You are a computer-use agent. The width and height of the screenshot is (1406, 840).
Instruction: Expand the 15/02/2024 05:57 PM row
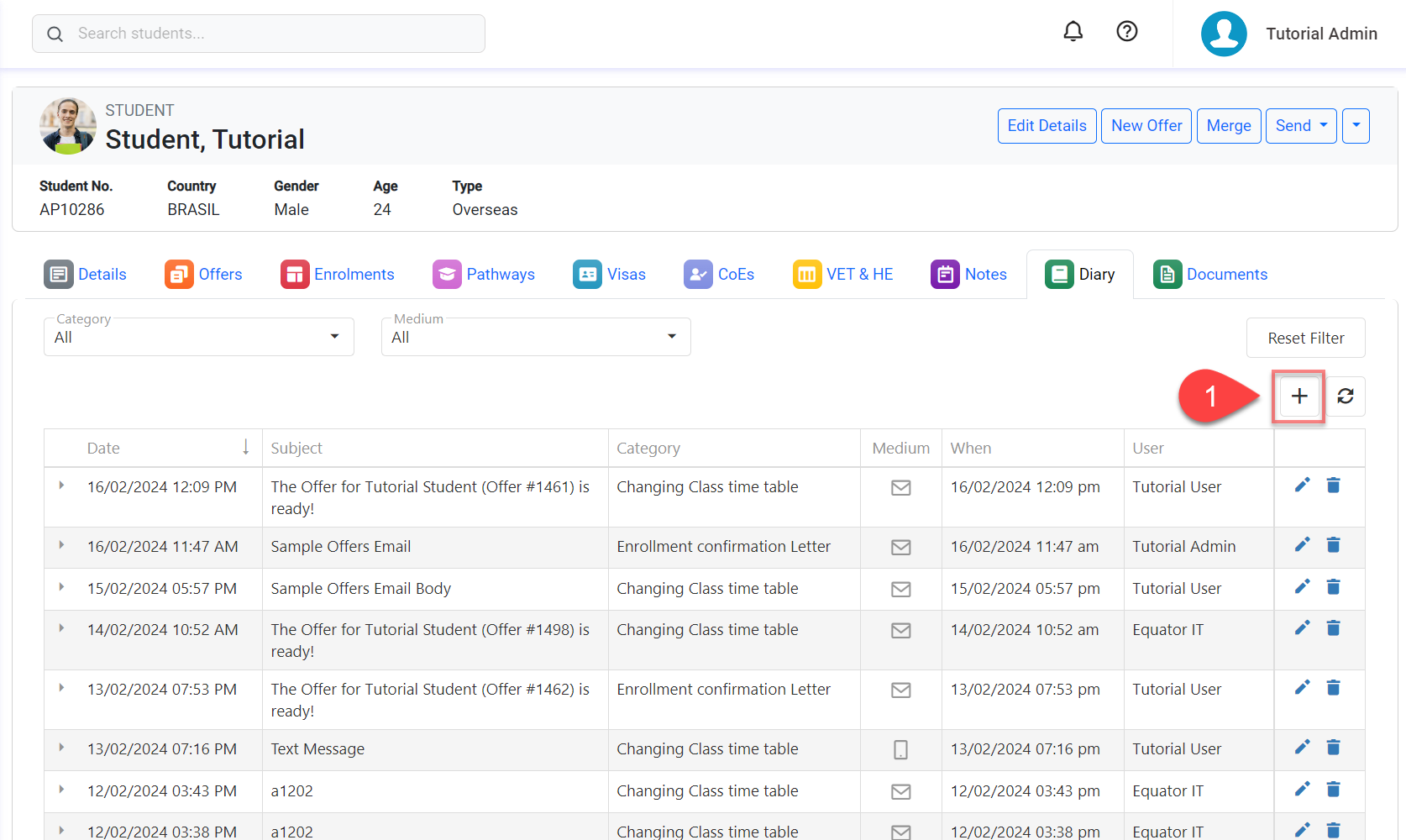click(61, 587)
